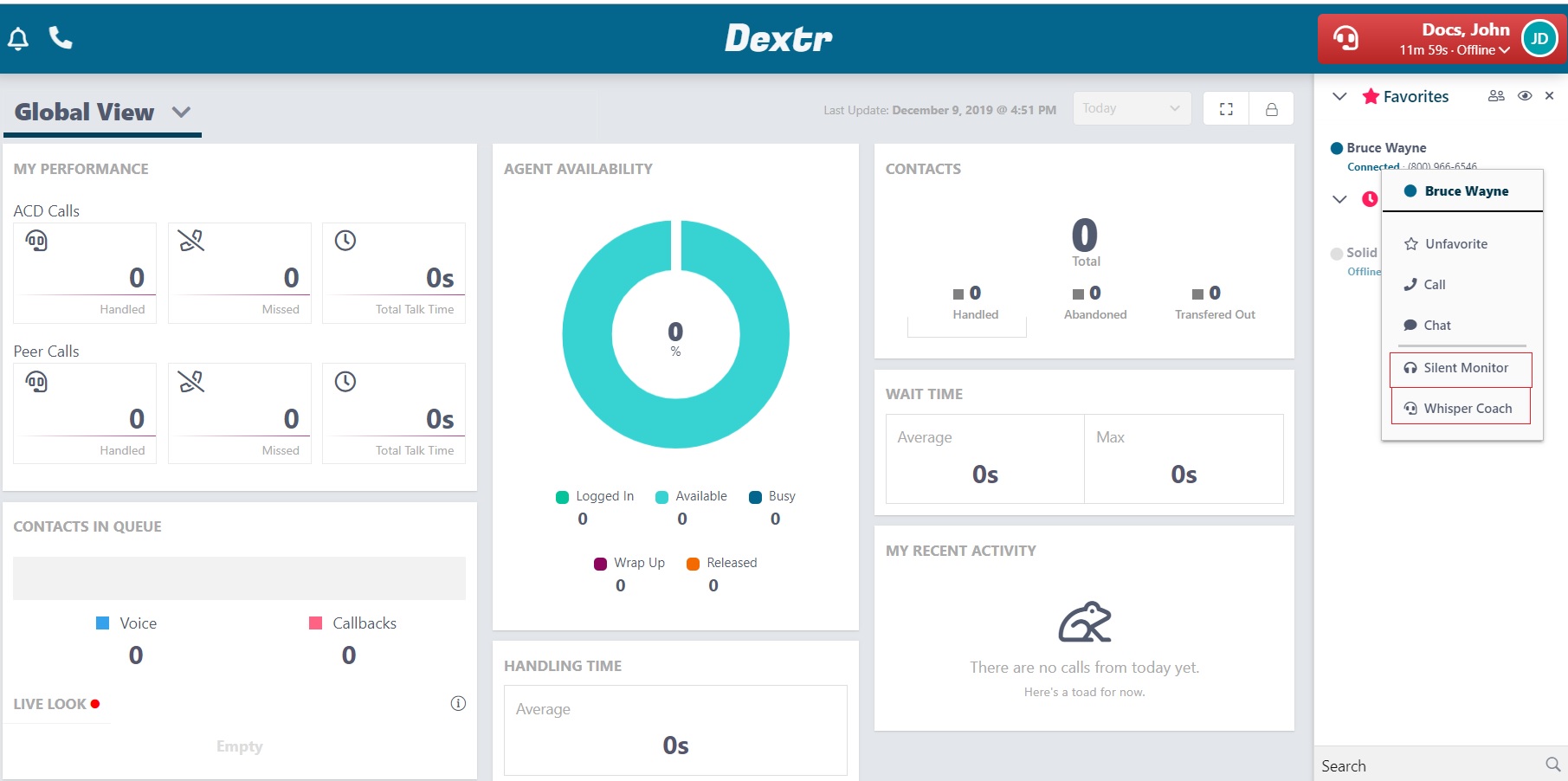Click ACD Calls talk time clock icon
The image size is (1568, 781).
click(x=345, y=240)
